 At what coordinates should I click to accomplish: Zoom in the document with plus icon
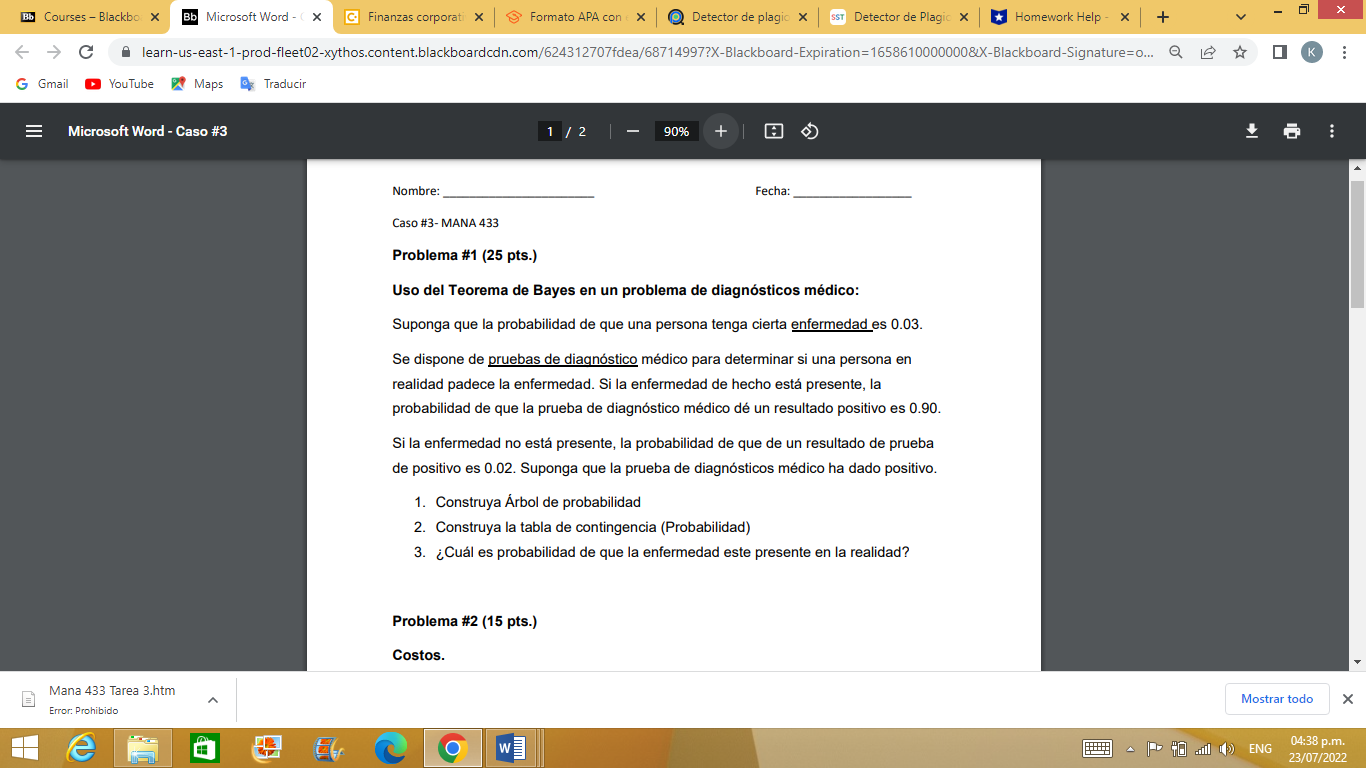coord(720,130)
